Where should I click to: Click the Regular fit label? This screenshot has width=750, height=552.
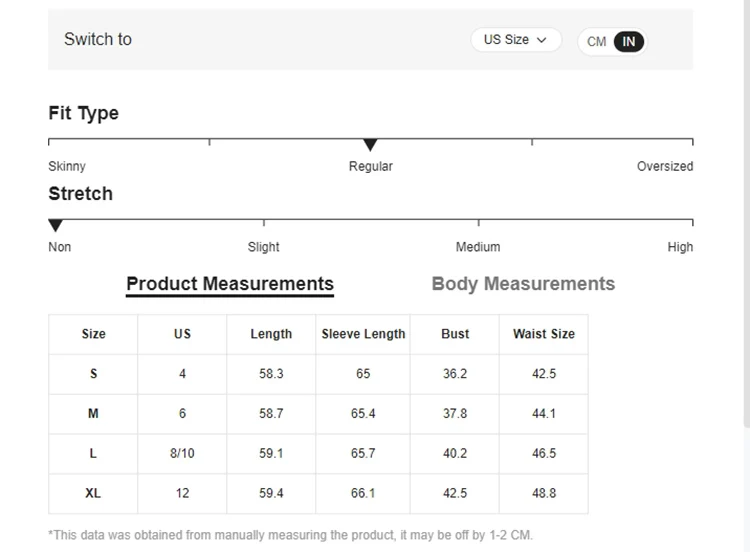point(370,167)
